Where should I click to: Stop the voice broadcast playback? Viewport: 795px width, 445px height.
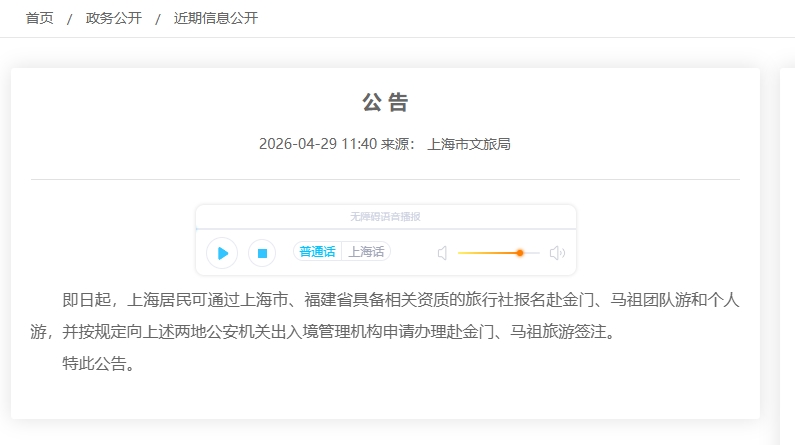coord(262,253)
